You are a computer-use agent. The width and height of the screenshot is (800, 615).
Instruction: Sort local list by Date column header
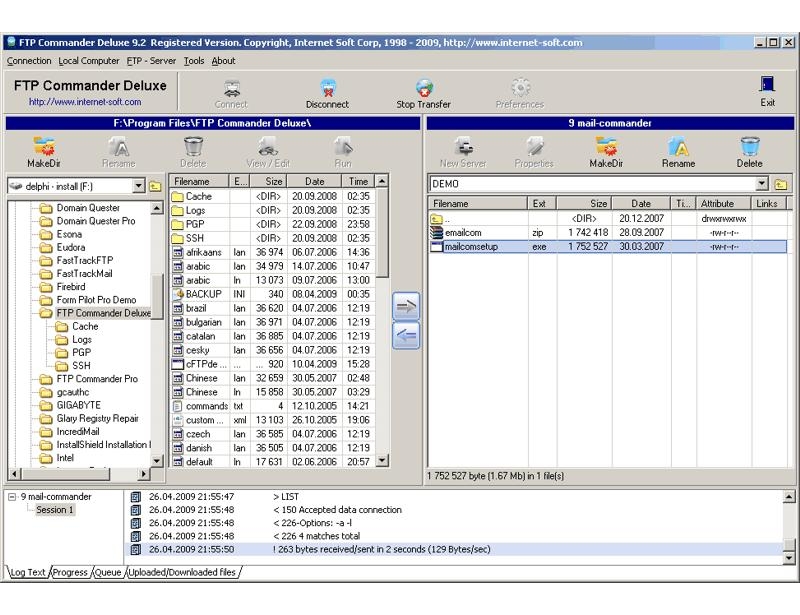pos(314,181)
